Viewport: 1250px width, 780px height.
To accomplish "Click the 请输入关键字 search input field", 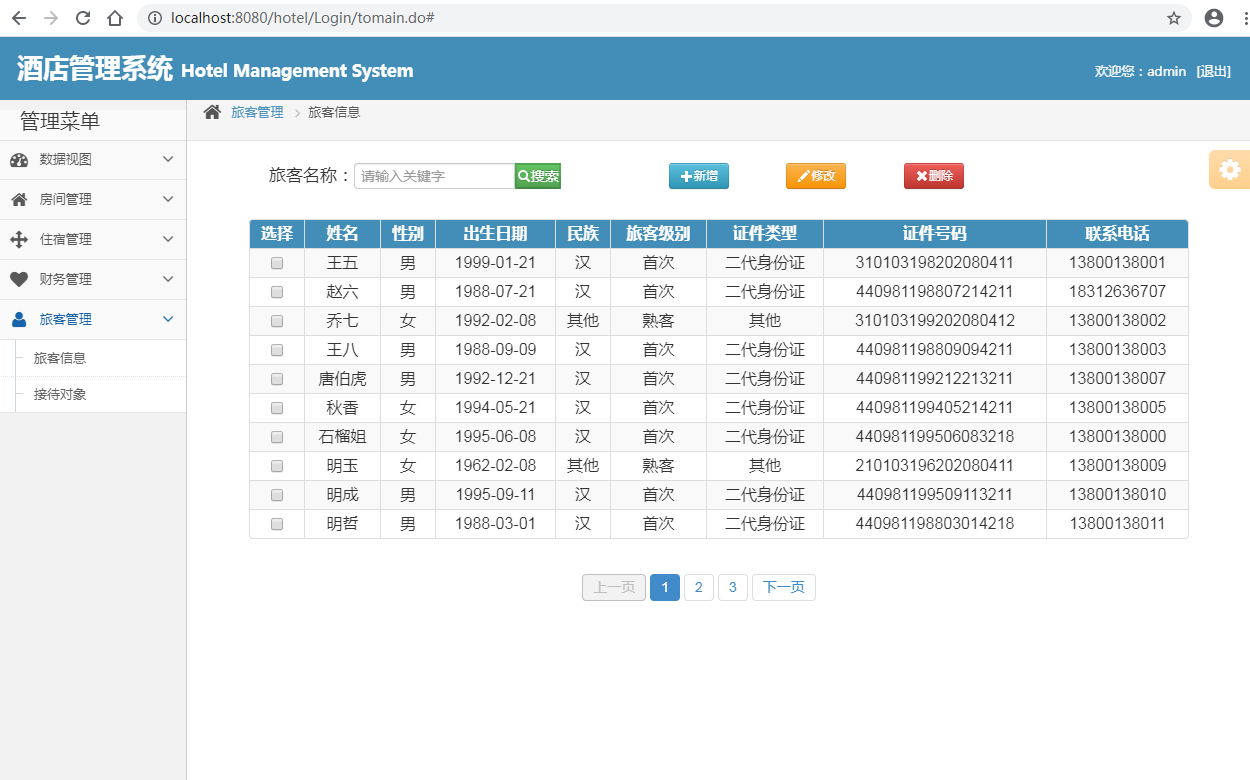I will point(433,175).
